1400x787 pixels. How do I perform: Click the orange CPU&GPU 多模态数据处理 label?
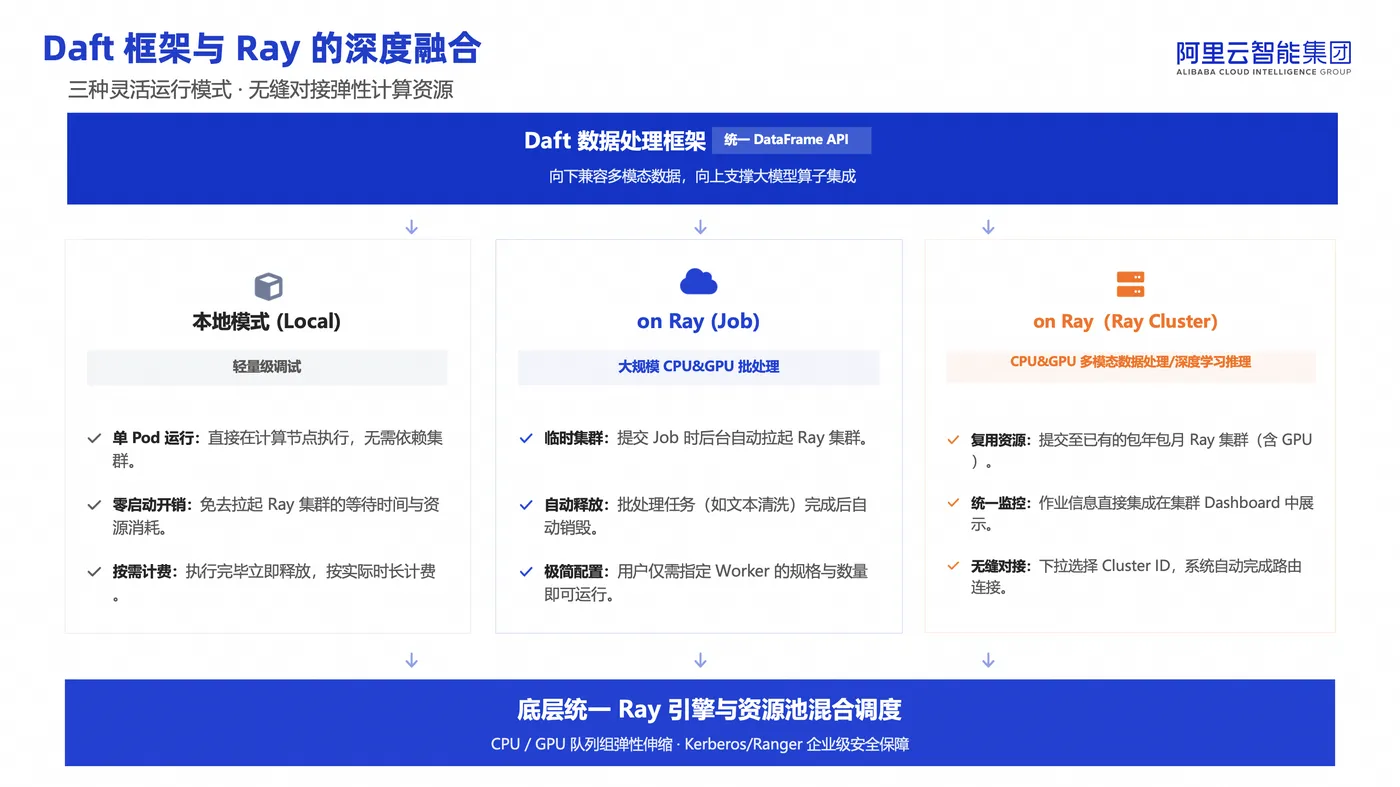point(1130,362)
